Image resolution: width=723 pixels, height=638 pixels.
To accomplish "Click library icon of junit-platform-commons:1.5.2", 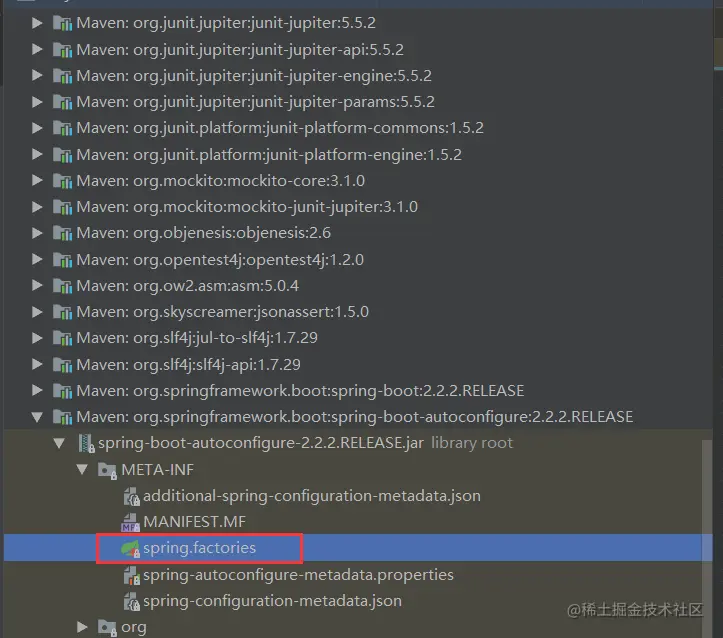I will pos(62,128).
